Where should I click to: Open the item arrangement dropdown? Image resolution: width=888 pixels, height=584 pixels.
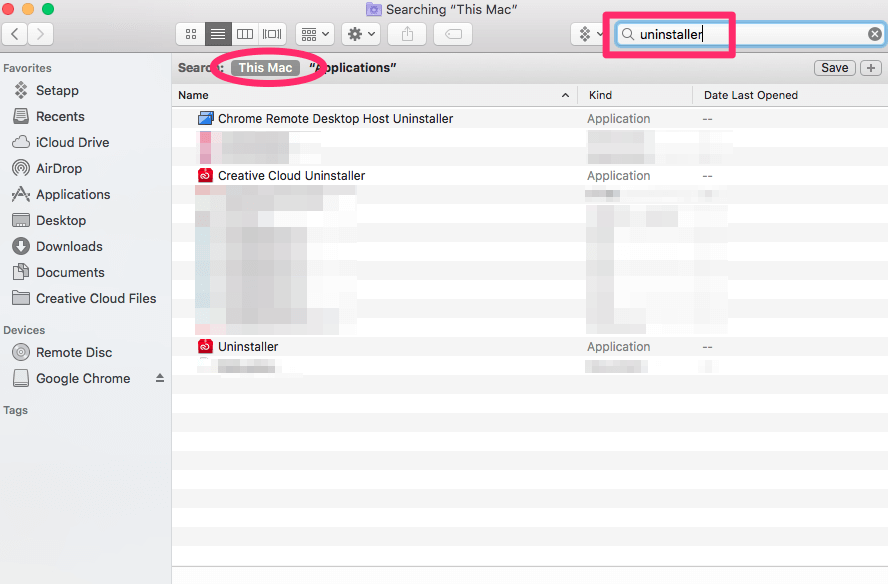click(x=315, y=34)
